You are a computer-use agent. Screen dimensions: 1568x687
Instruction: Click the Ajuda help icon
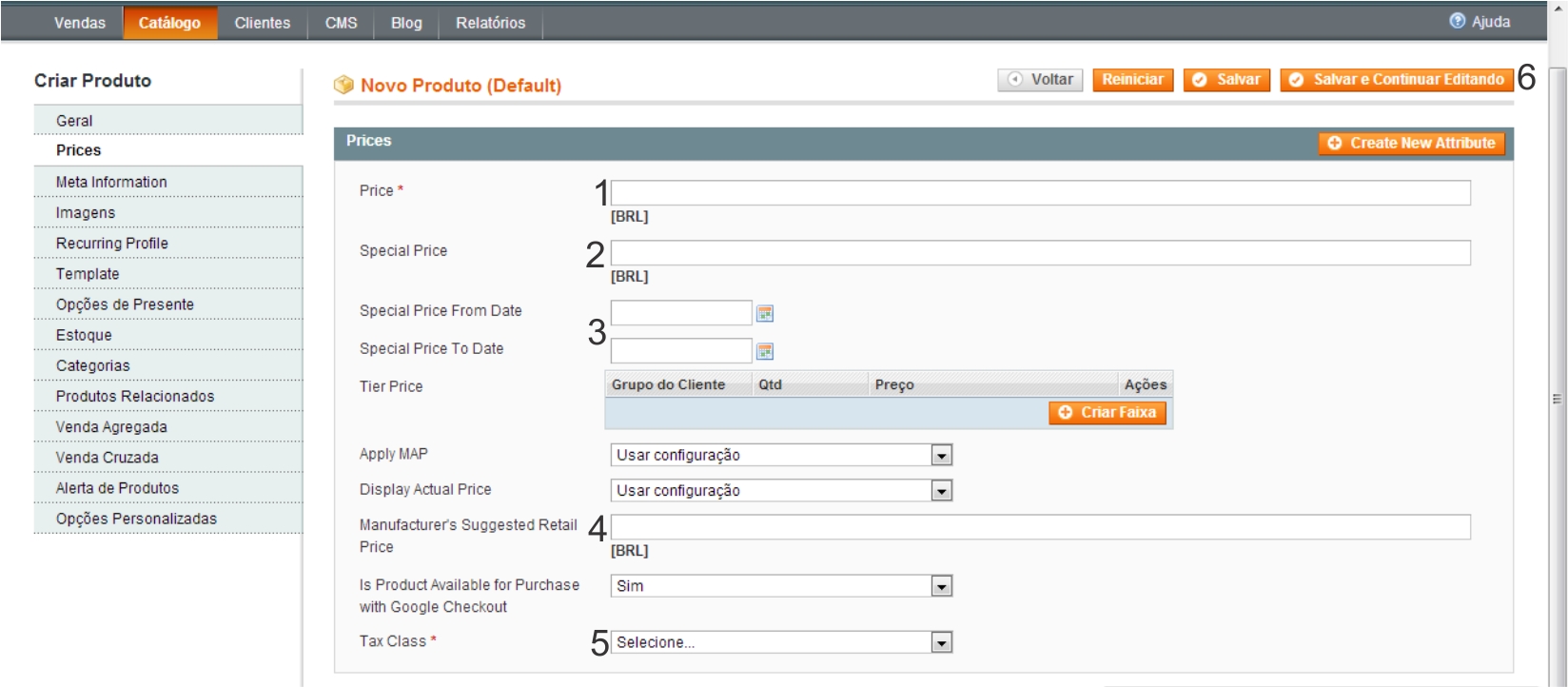coord(1457,21)
